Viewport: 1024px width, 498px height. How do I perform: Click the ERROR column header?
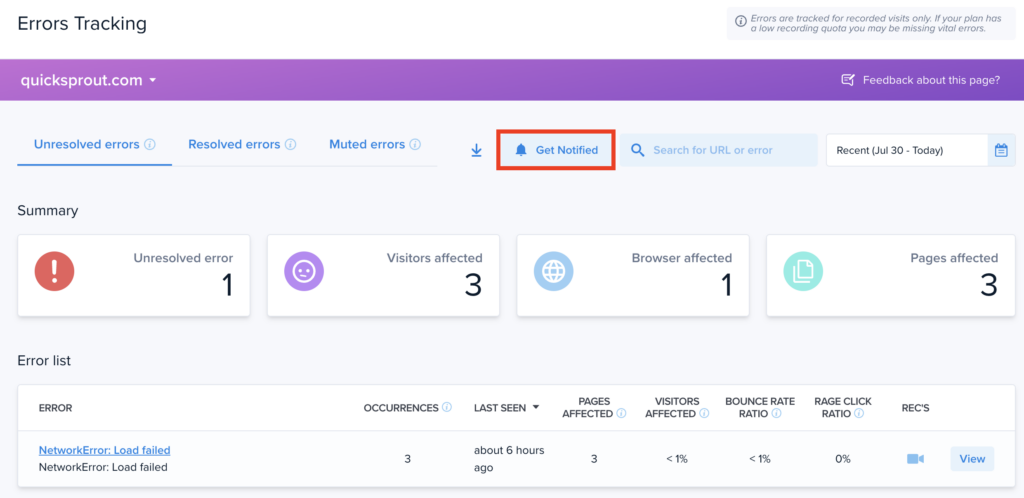pos(56,408)
